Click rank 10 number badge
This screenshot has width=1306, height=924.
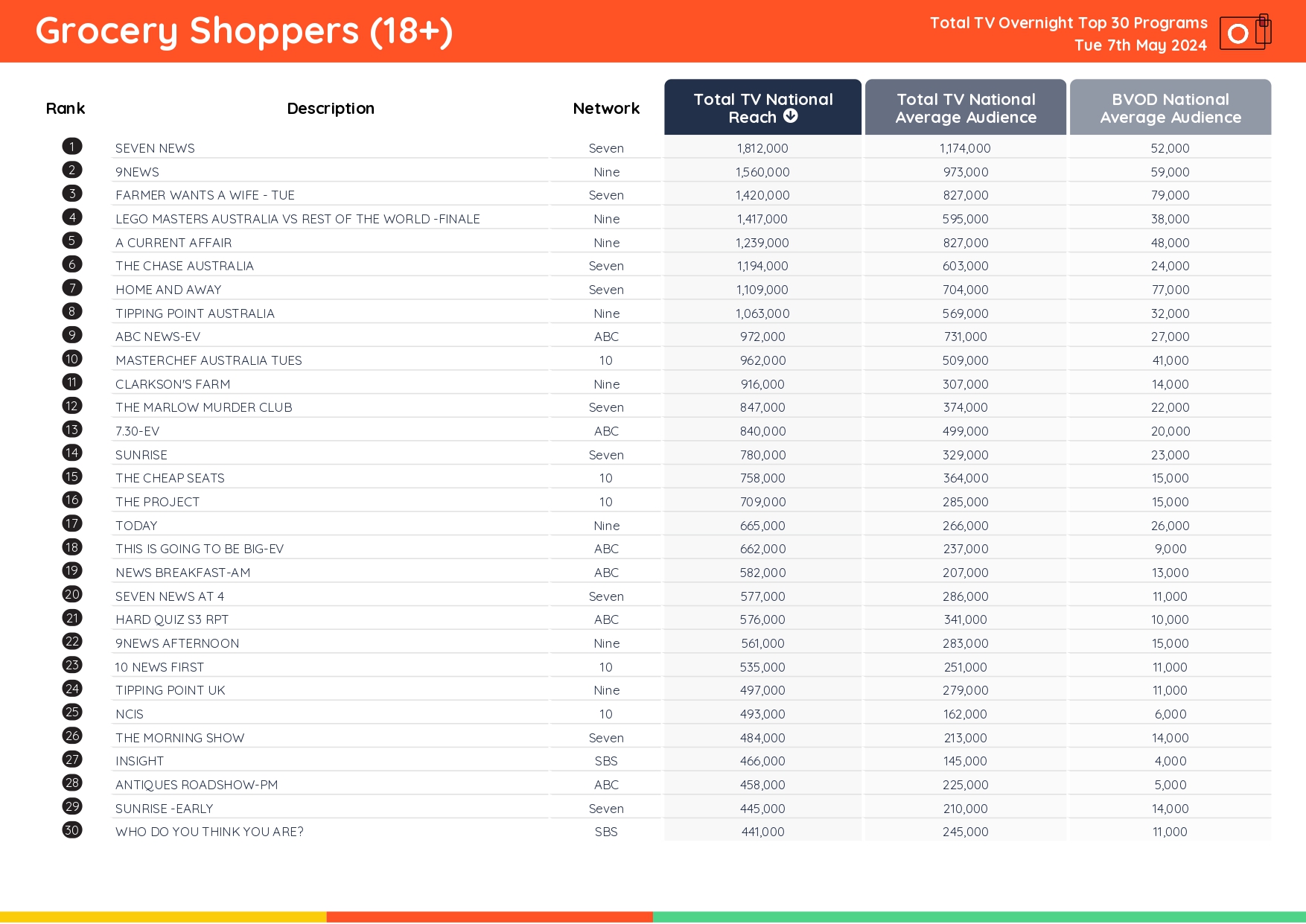pyautogui.click(x=72, y=359)
